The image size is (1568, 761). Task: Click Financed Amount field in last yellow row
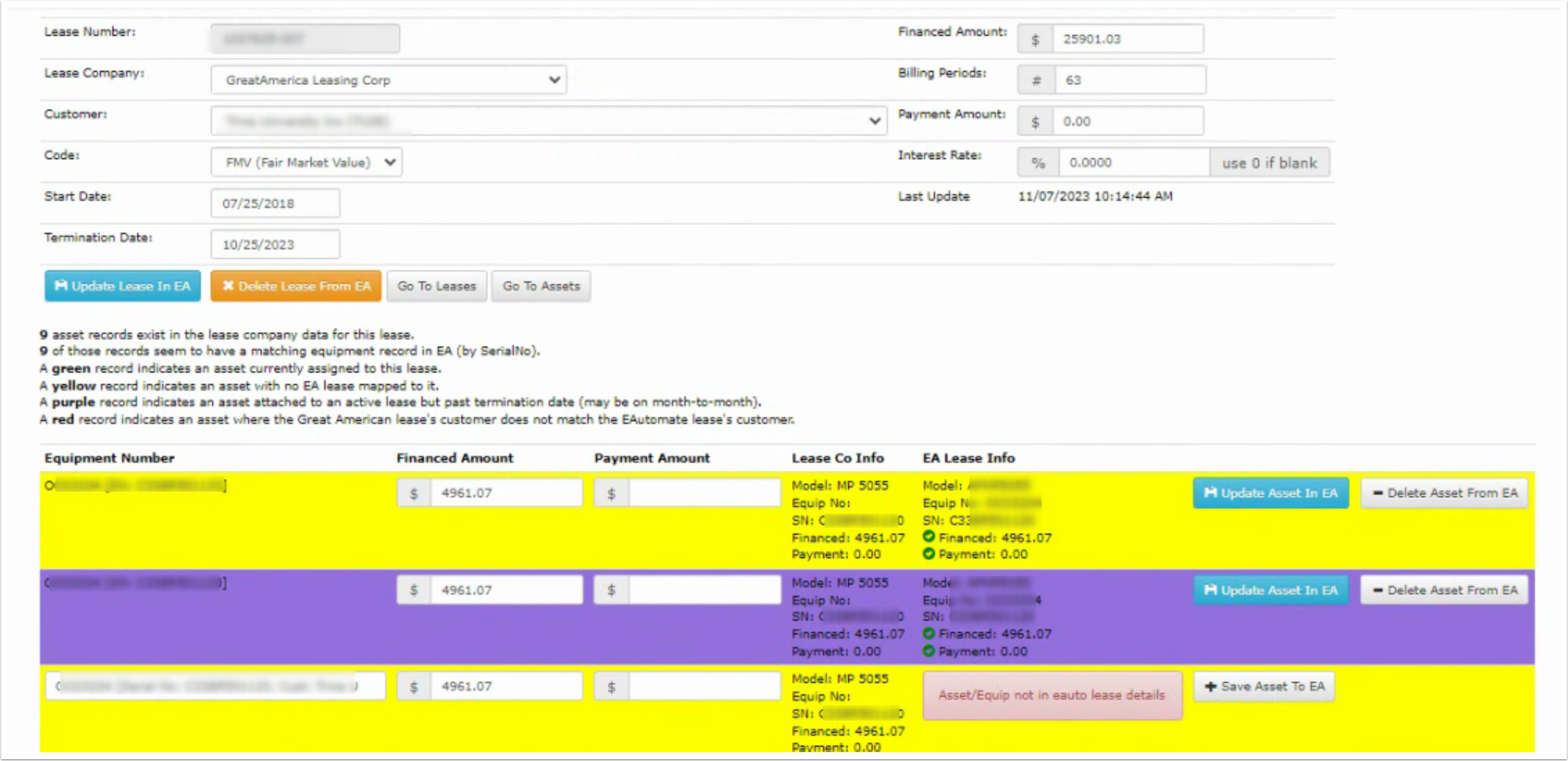coord(506,687)
